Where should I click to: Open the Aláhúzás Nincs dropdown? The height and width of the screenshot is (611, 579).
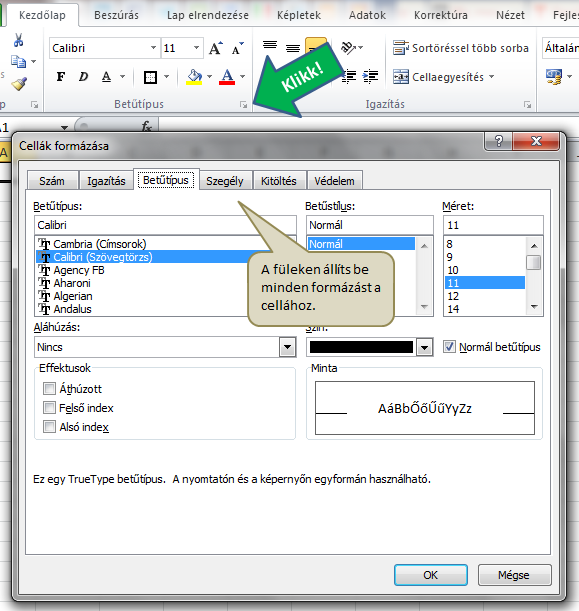pyautogui.click(x=288, y=347)
